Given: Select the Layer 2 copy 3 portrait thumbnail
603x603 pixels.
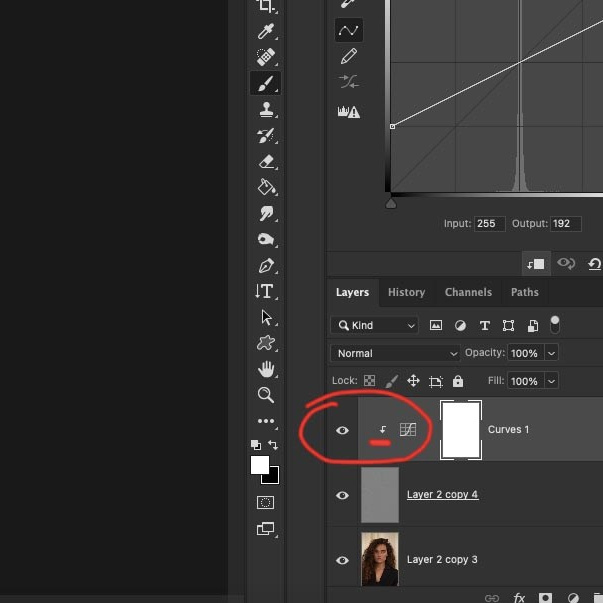Looking at the screenshot, I should (x=380, y=559).
